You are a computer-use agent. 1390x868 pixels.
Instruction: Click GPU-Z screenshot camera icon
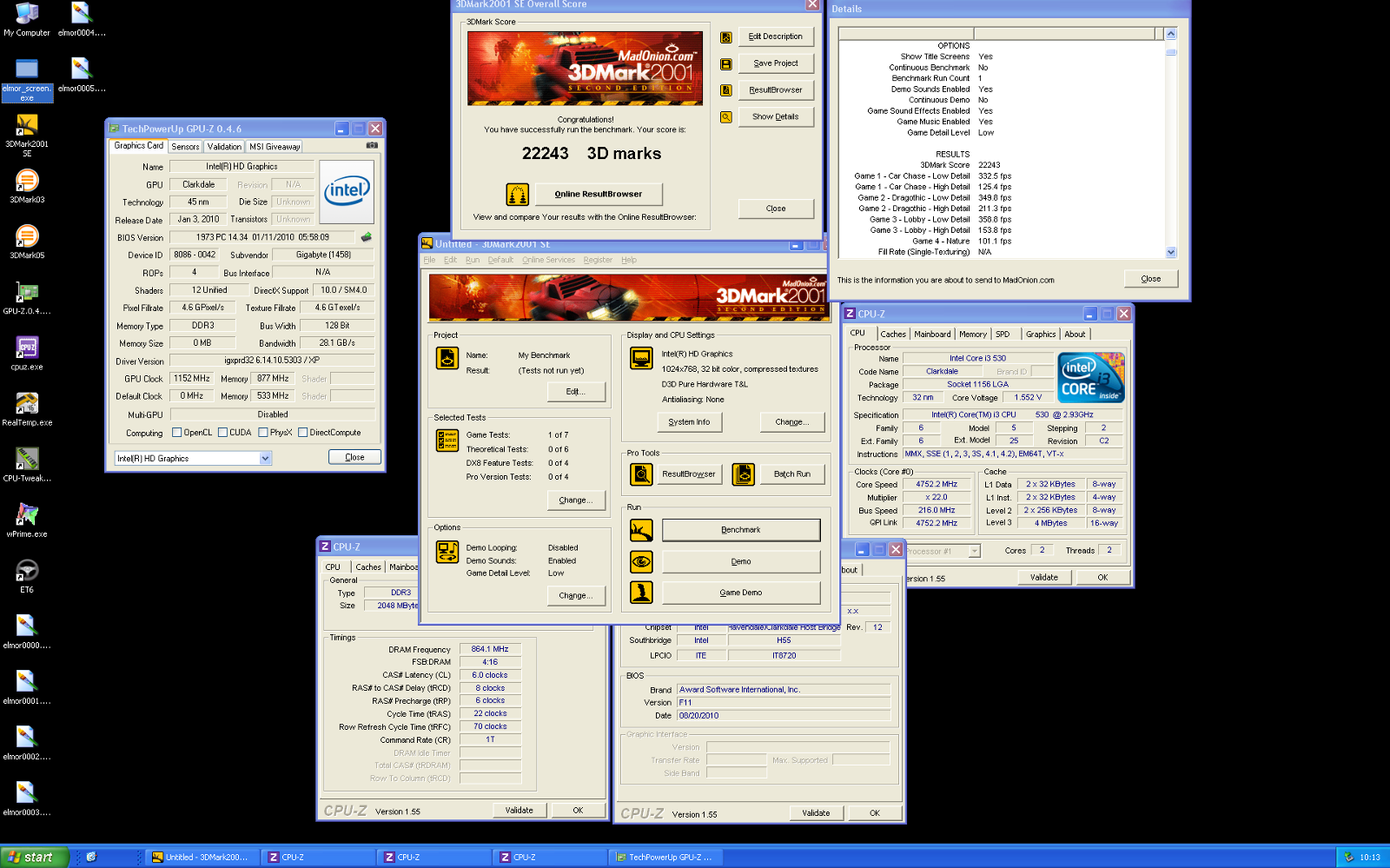(372, 146)
